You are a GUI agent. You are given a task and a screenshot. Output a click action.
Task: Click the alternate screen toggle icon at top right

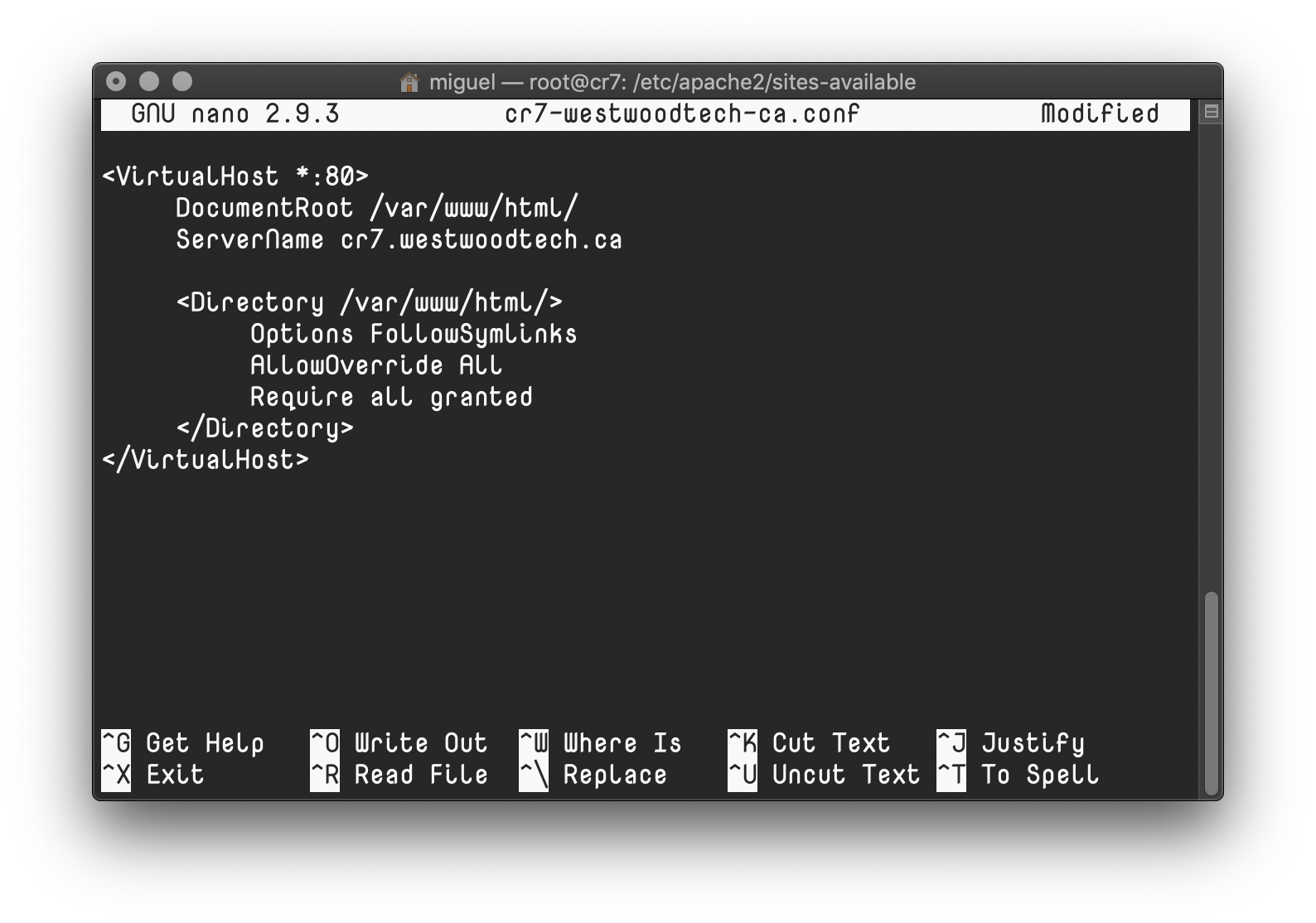click(x=1211, y=112)
